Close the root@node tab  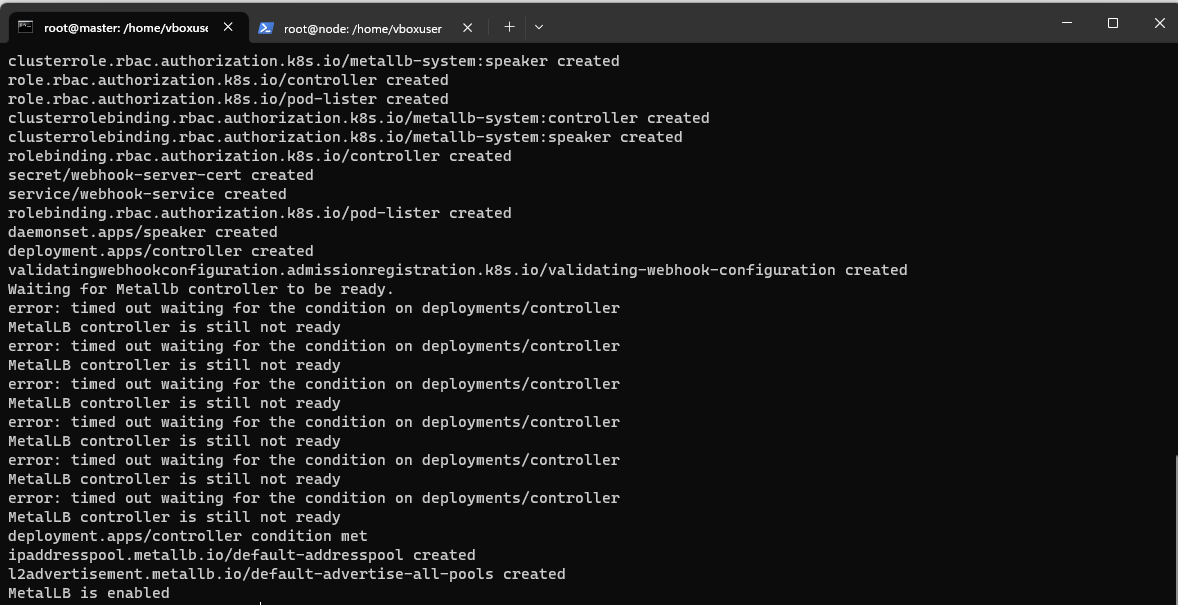coord(467,28)
